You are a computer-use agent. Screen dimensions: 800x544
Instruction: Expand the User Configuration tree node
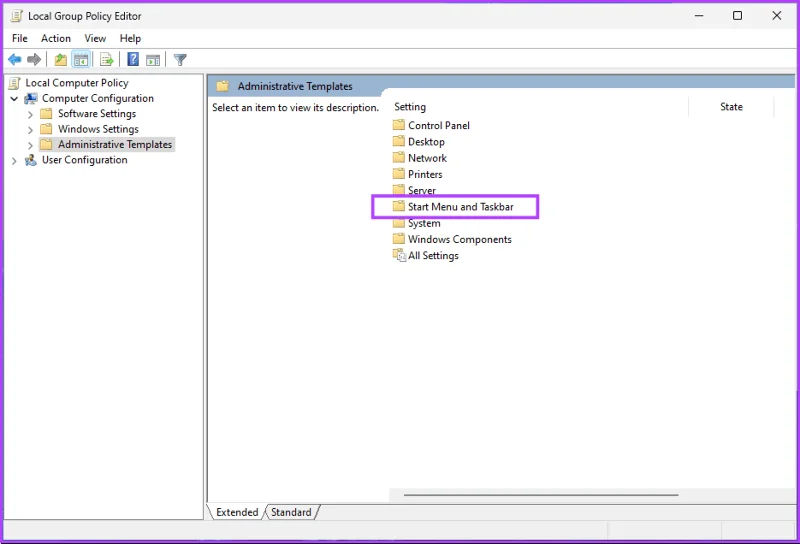(x=14, y=161)
